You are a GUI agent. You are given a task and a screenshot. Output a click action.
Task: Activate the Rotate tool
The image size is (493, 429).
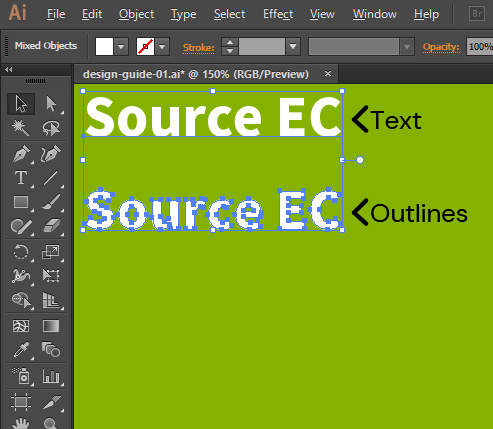(21, 252)
